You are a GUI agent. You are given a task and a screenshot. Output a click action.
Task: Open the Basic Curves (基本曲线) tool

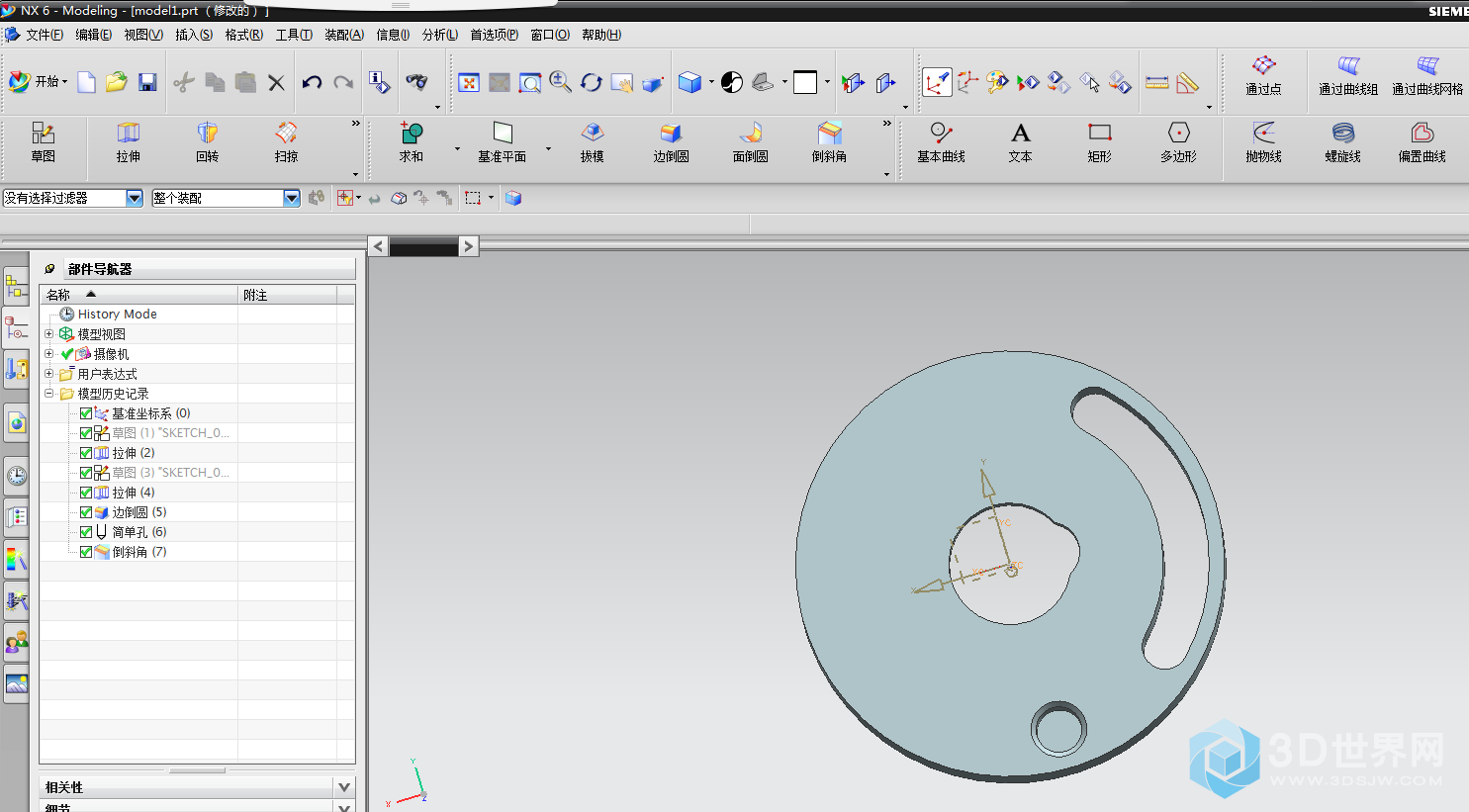(x=941, y=142)
